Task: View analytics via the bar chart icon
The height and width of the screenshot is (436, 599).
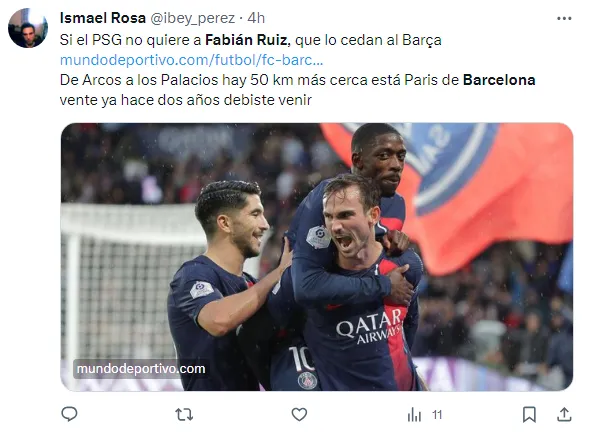Action: coord(414,415)
